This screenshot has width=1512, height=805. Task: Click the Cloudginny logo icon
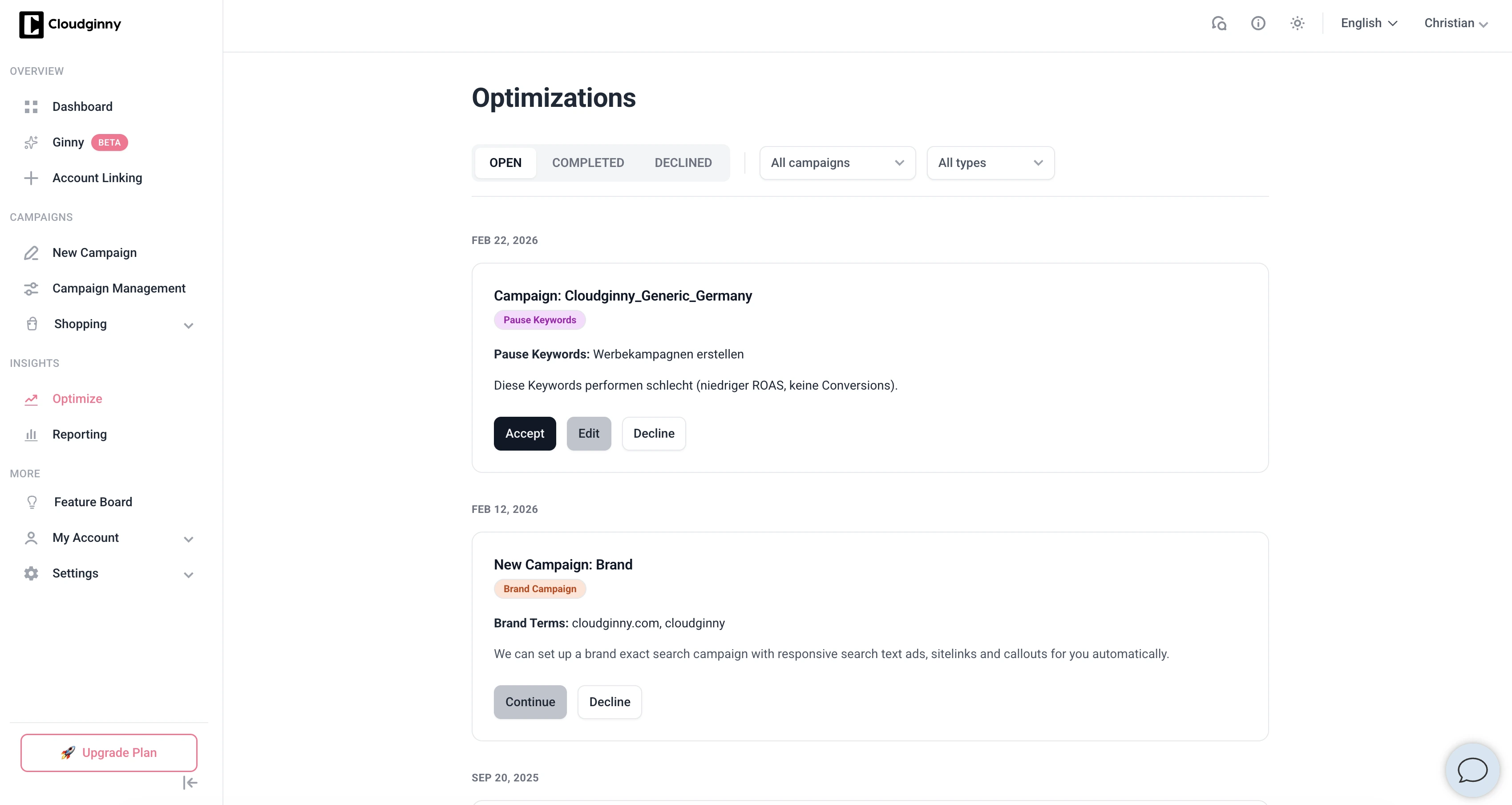pos(31,24)
